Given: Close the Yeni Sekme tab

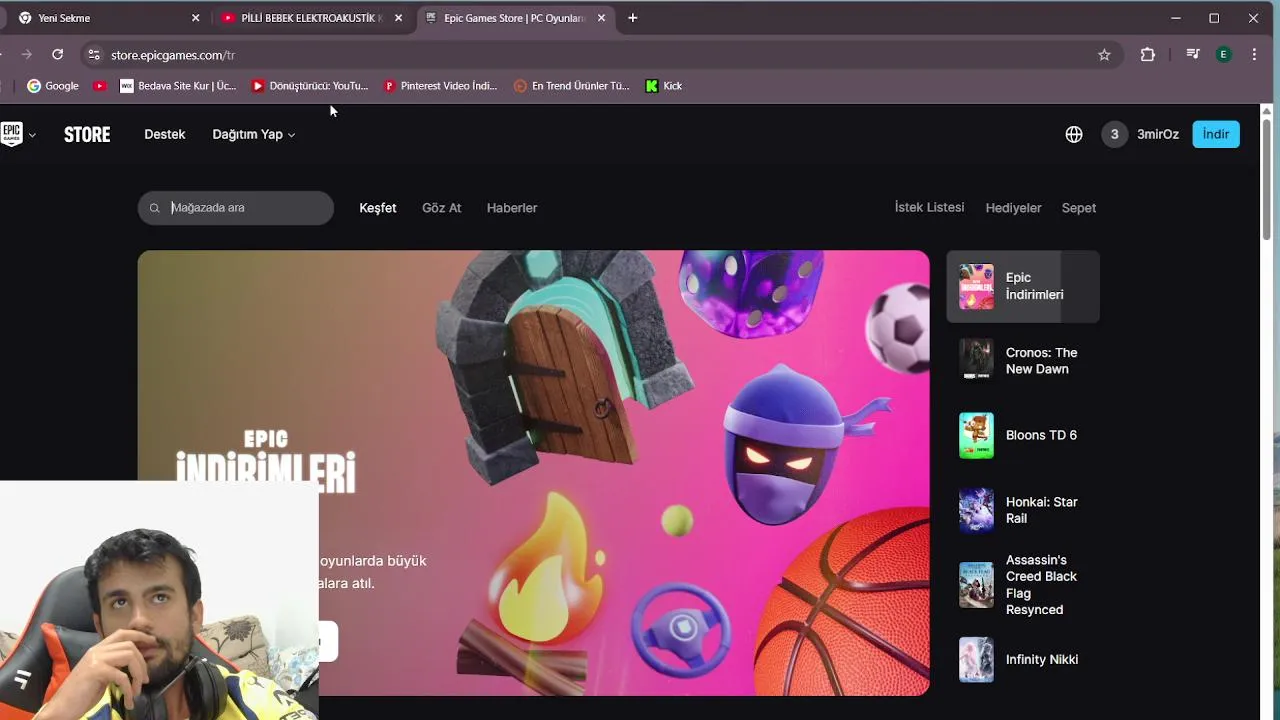Looking at the screenshot, I should (x=195, y=18).
